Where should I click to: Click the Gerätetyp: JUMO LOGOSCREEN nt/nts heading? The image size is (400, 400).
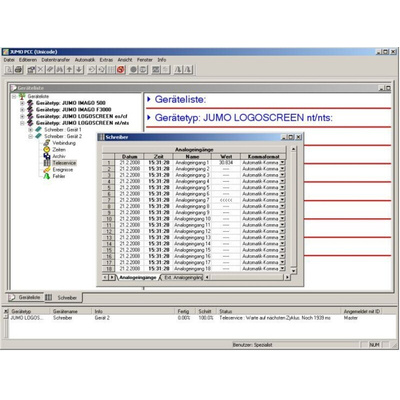click(x=244, y=118)
